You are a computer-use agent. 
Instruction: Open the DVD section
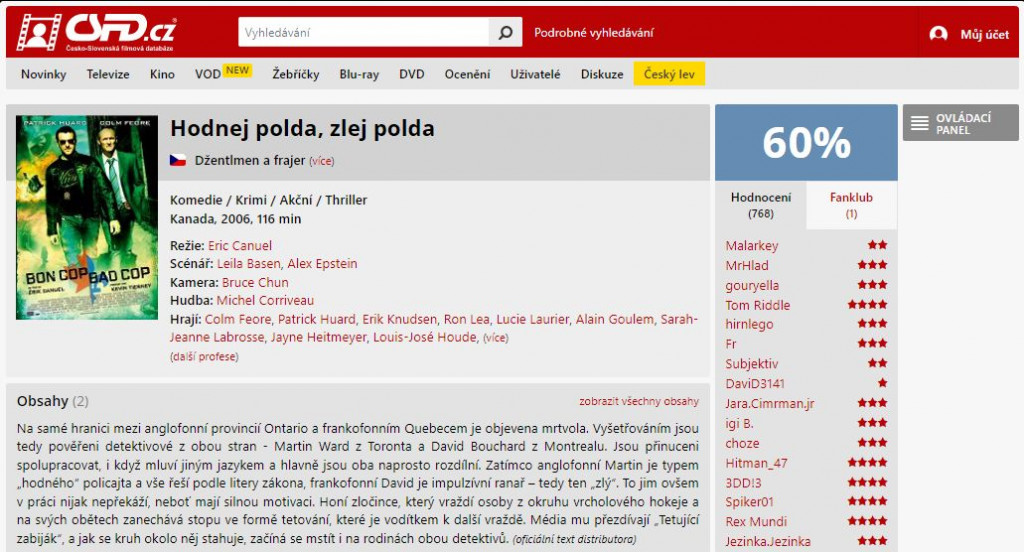411,74
